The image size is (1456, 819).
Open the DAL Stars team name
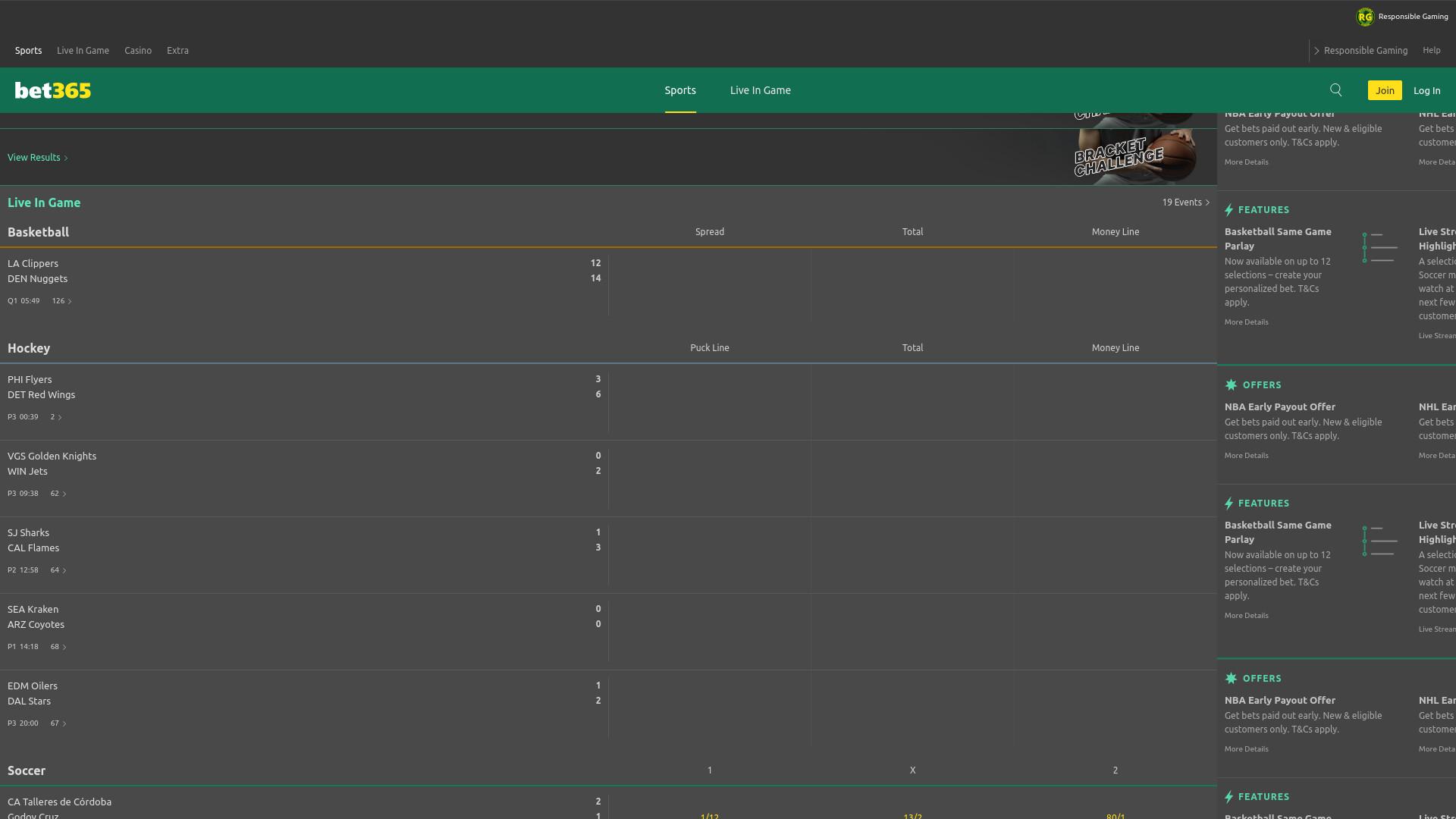(x=29, y=701)
